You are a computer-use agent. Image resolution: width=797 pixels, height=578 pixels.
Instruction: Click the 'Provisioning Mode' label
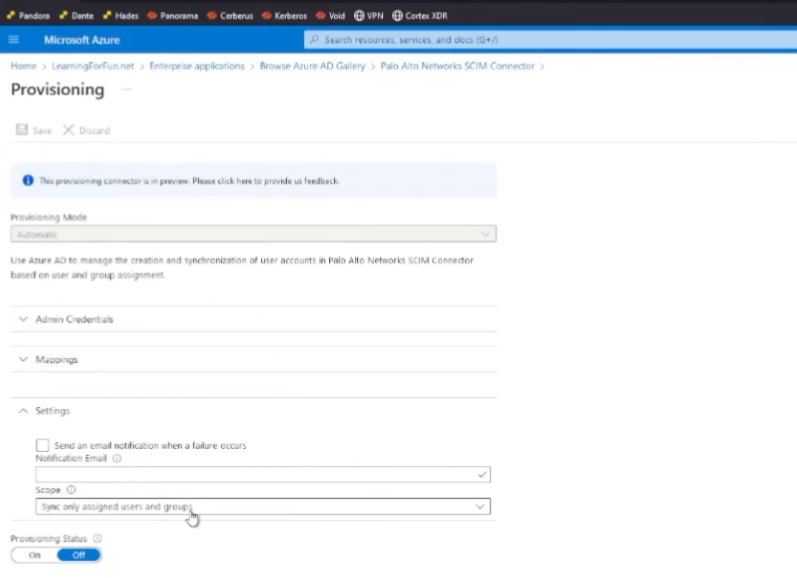49,217
